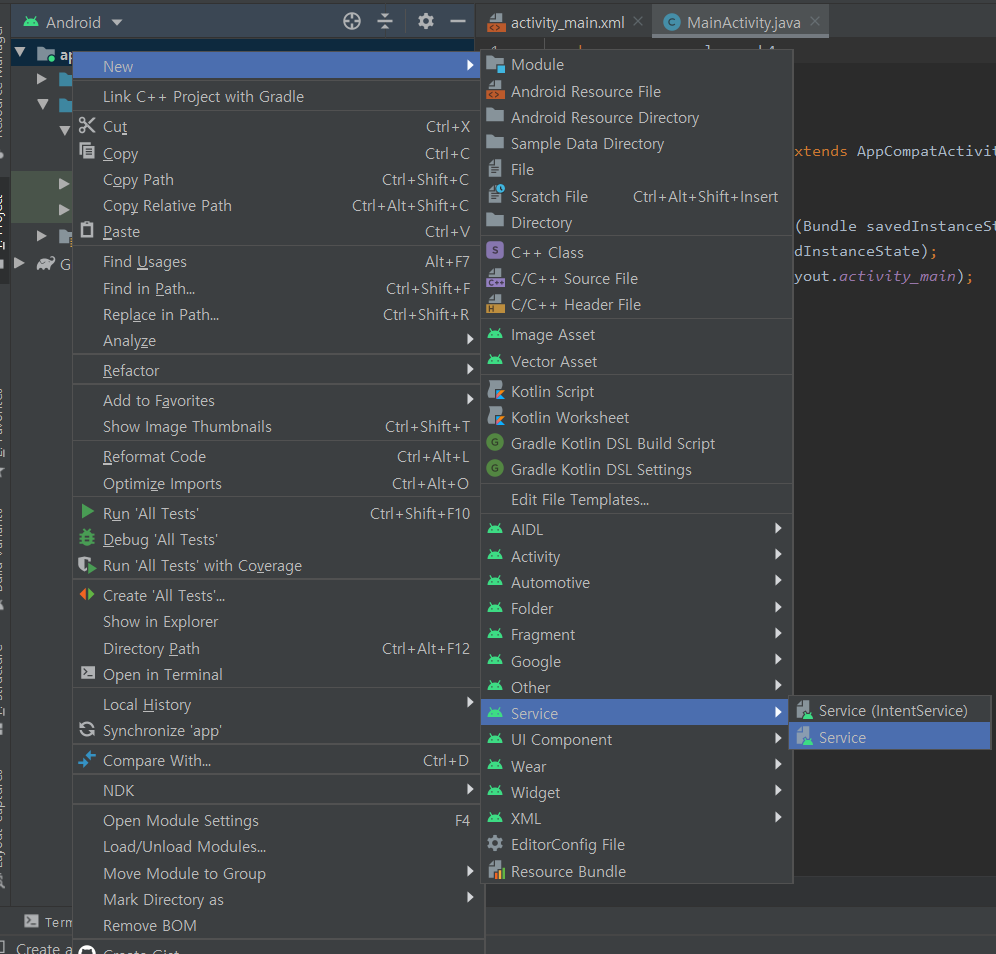
Task: Expand the Analyze submenu arrow
Action: pyautogui.click(x=470, y=339)
